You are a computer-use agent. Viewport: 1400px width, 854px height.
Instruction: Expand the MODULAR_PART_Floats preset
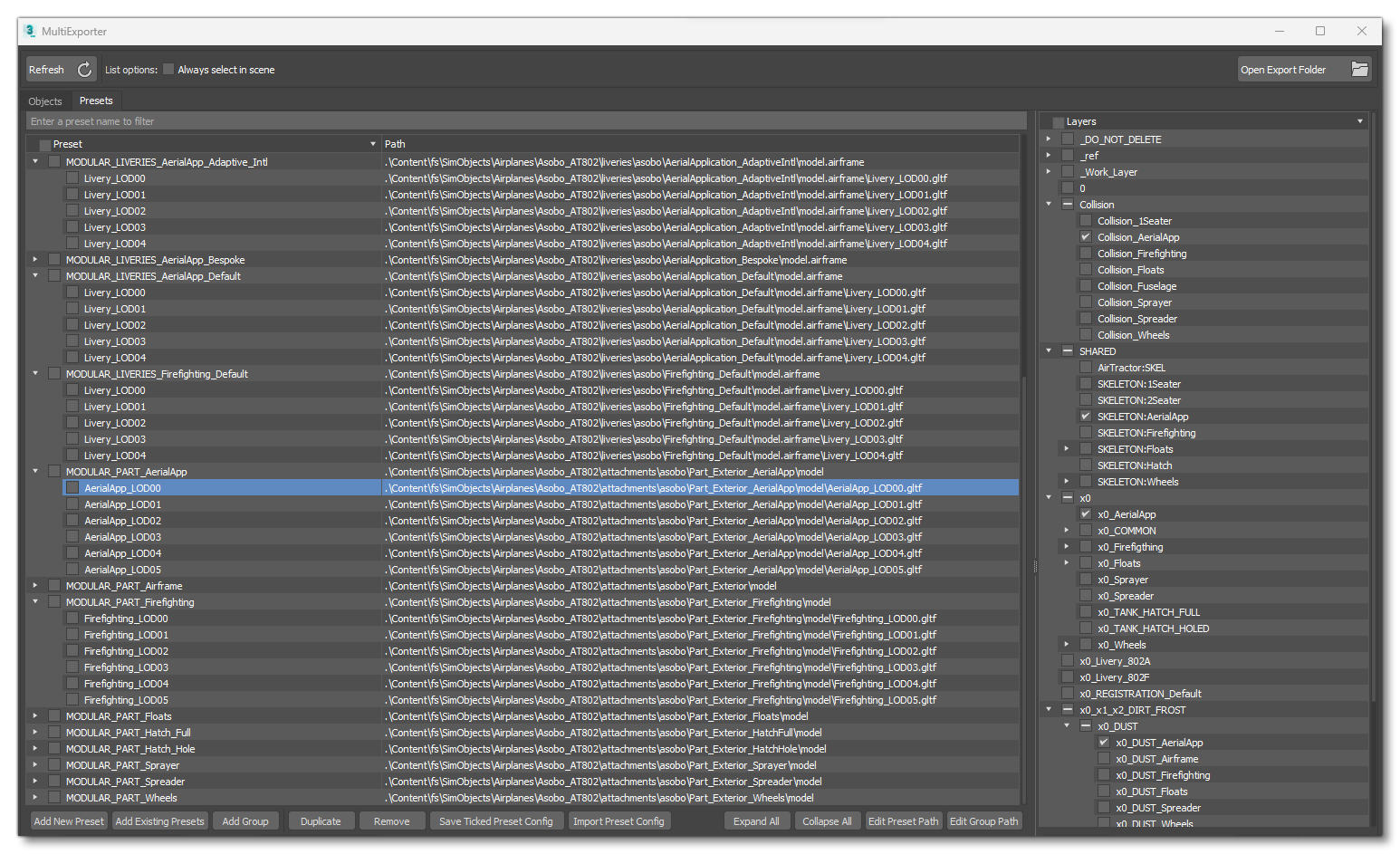pyautogui.click(x=34, y=715)
